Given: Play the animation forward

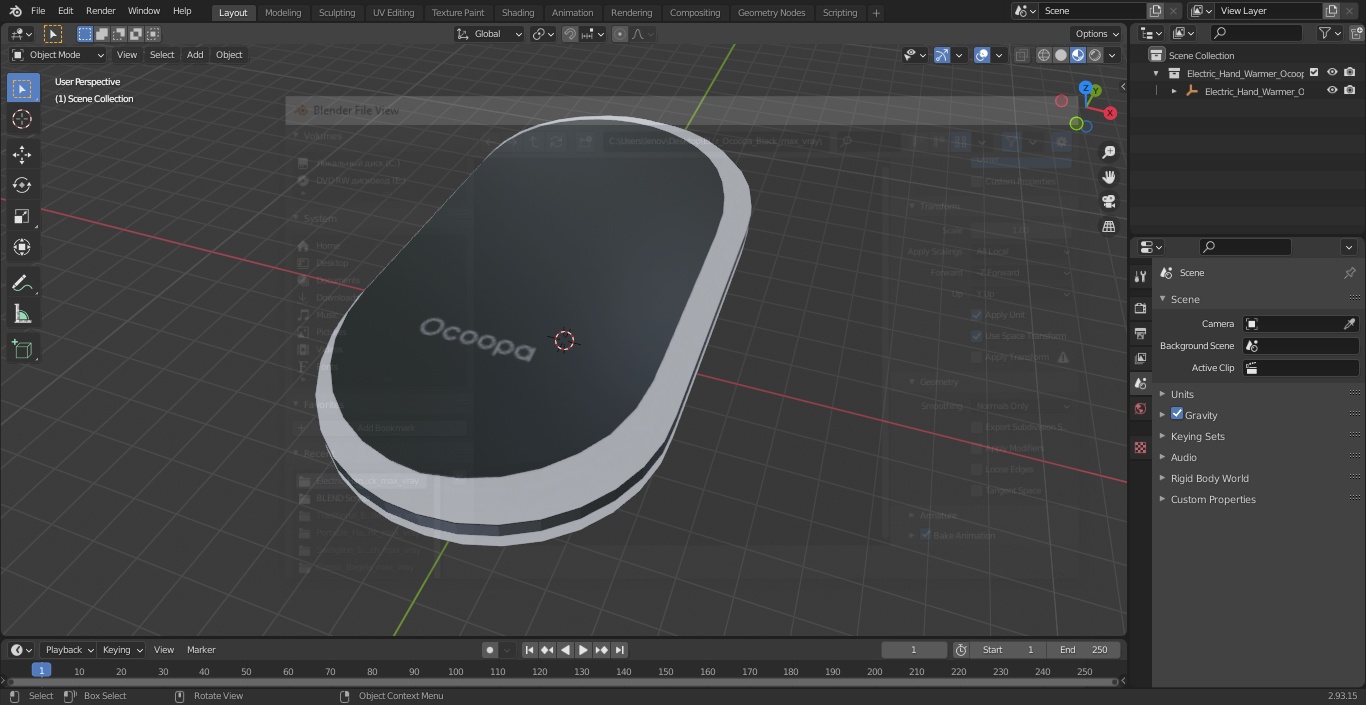Looking at the screenshot, I should pyautogui.click(x=583, y=650).
